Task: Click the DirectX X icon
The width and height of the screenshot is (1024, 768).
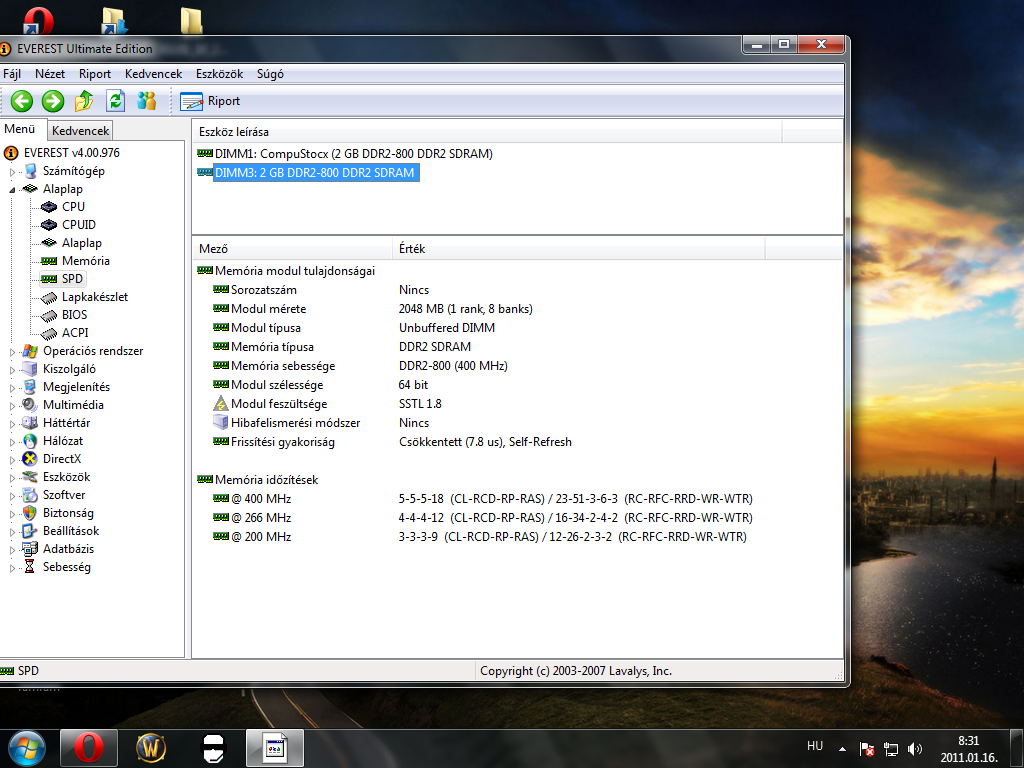Action: coord(30,459)
